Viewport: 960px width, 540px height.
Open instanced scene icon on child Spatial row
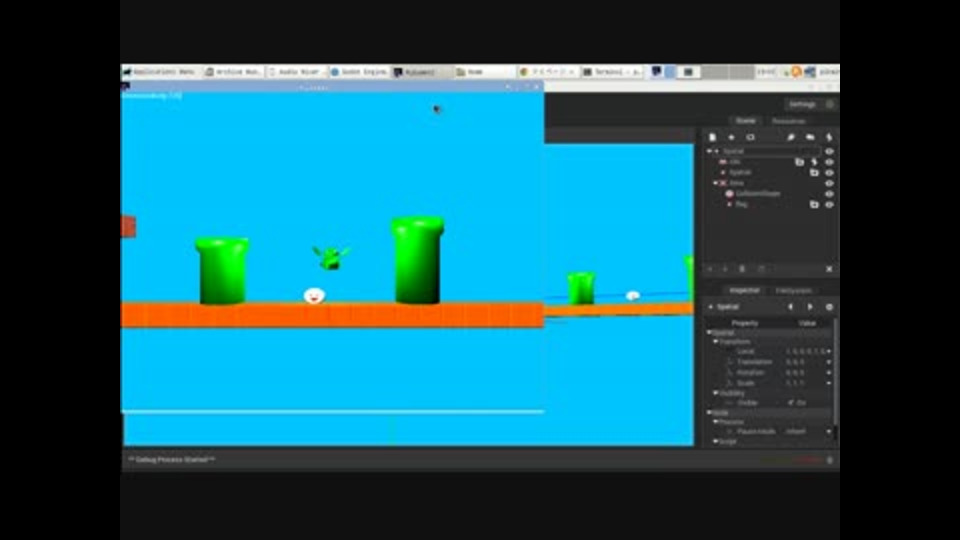pos(814,173)
